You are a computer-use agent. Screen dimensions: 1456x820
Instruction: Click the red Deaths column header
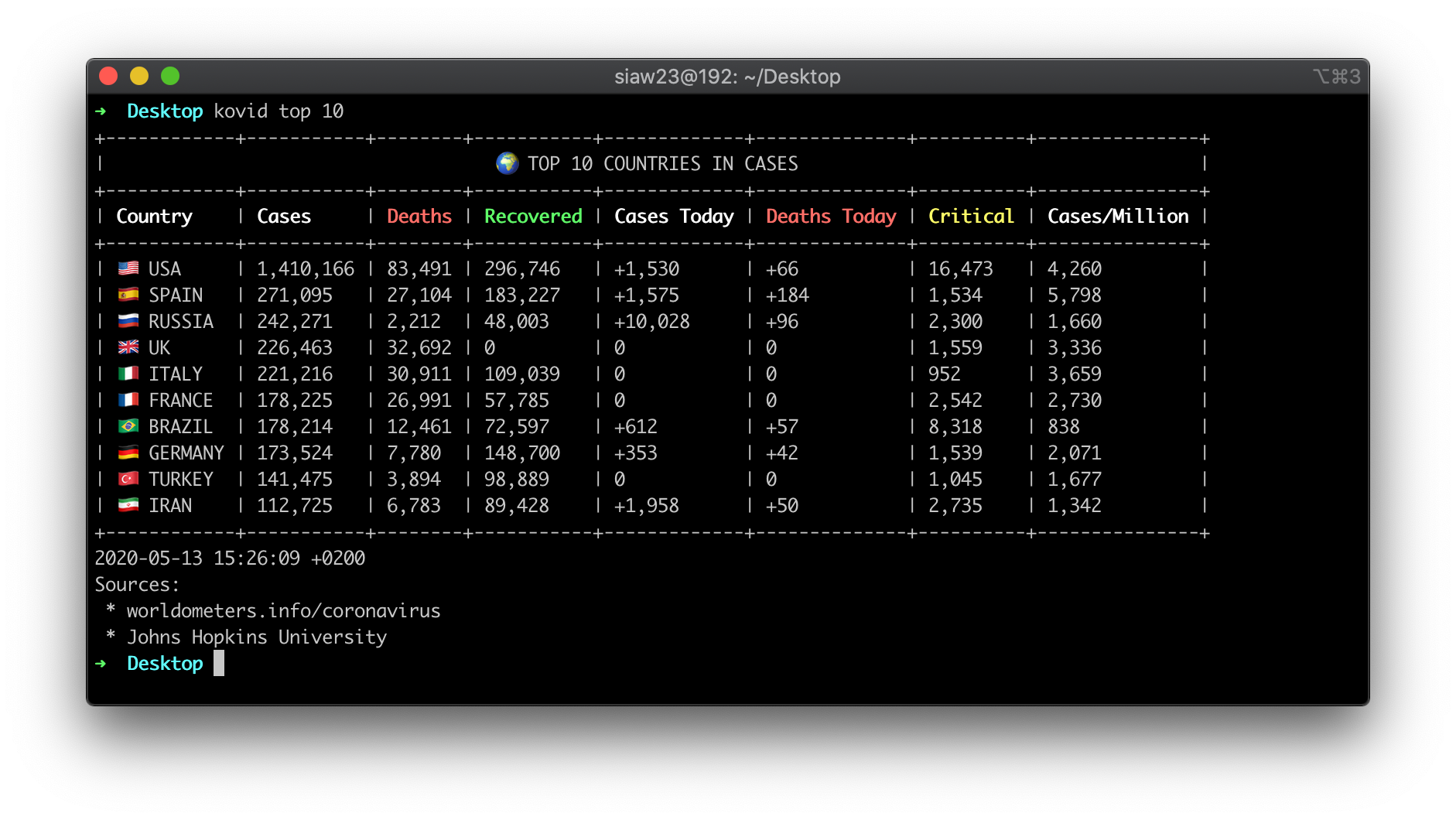pyautogui.click(x=419, y=217)
